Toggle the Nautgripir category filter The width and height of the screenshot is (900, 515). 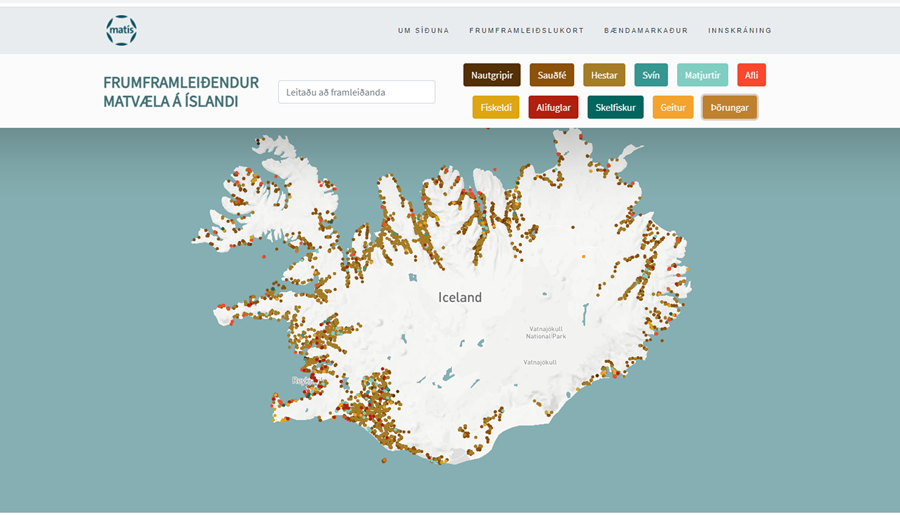[x=492, y=75]
